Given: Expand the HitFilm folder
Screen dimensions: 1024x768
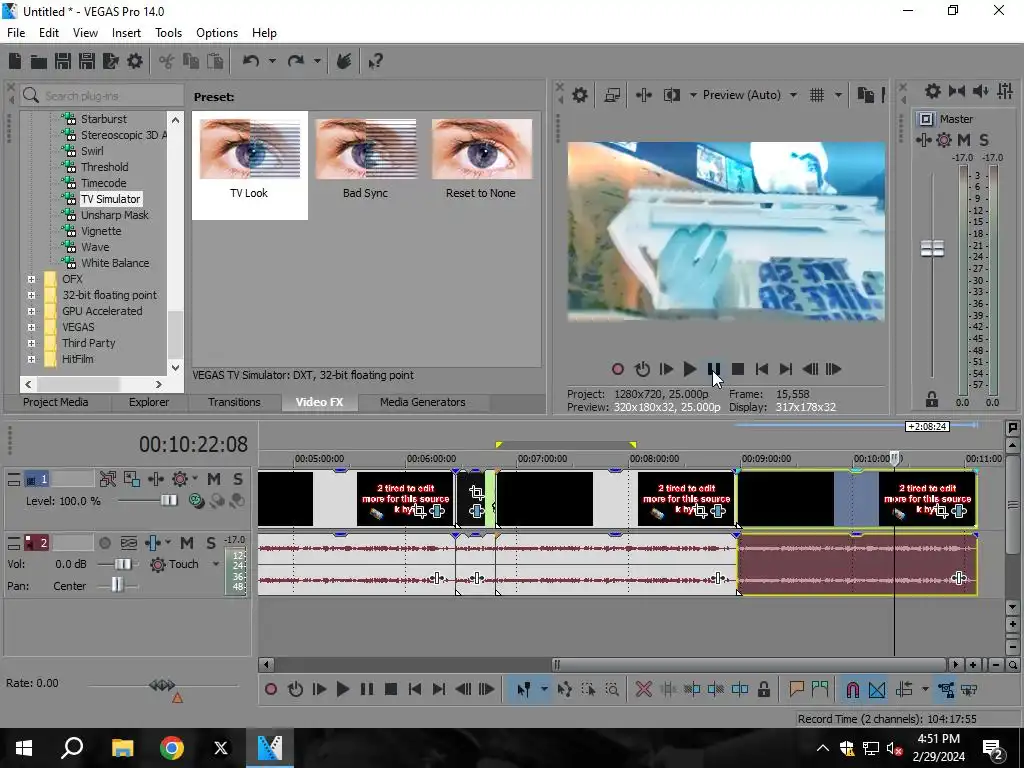Looking at the screenshot, I should coord(31,359).
